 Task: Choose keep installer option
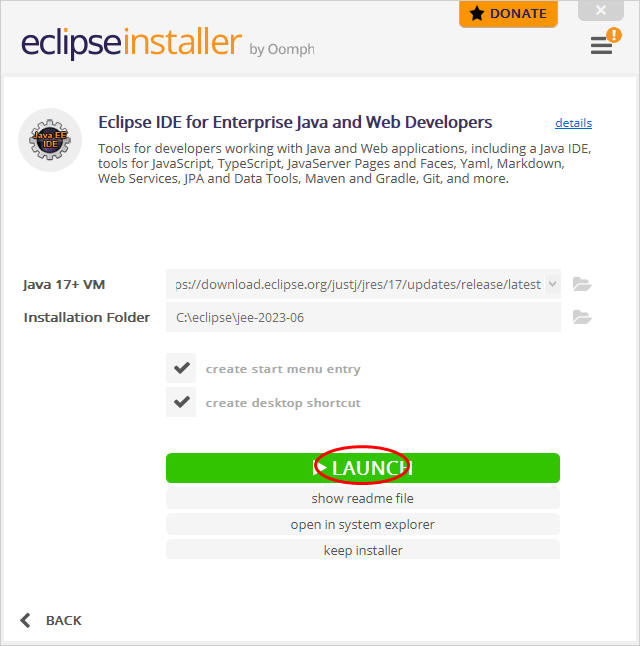(x=363, y=550)
